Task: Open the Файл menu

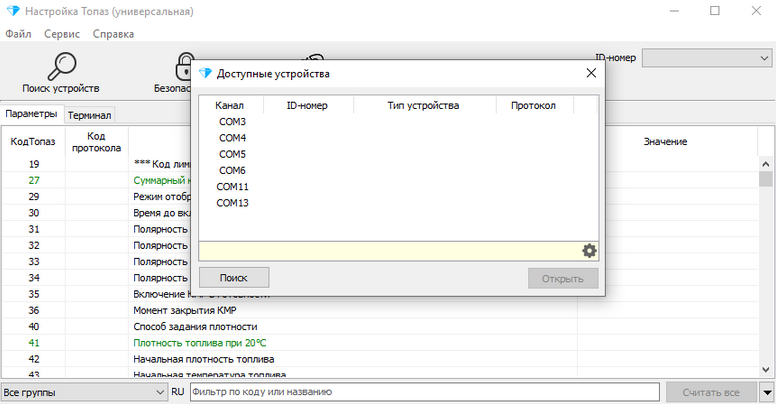Action: coord(18,34)
